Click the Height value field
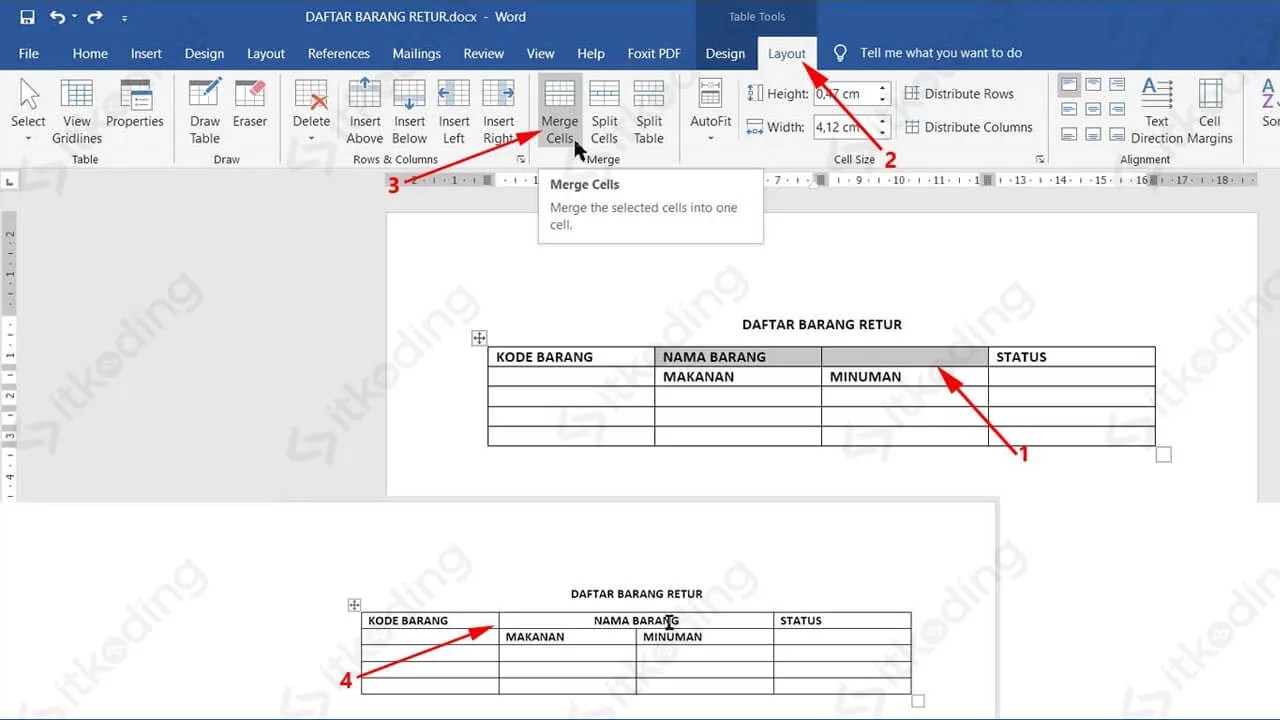The image size is (1280, 720). (845, 94)
